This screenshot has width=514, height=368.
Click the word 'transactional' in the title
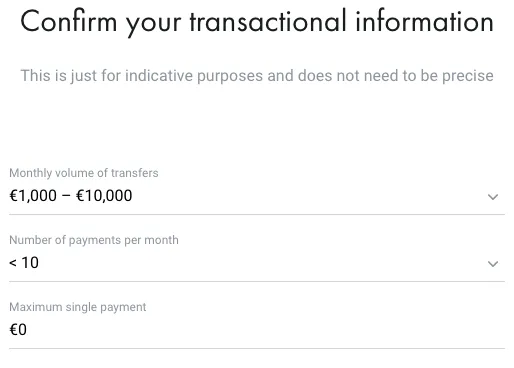[x=268, y=22]
